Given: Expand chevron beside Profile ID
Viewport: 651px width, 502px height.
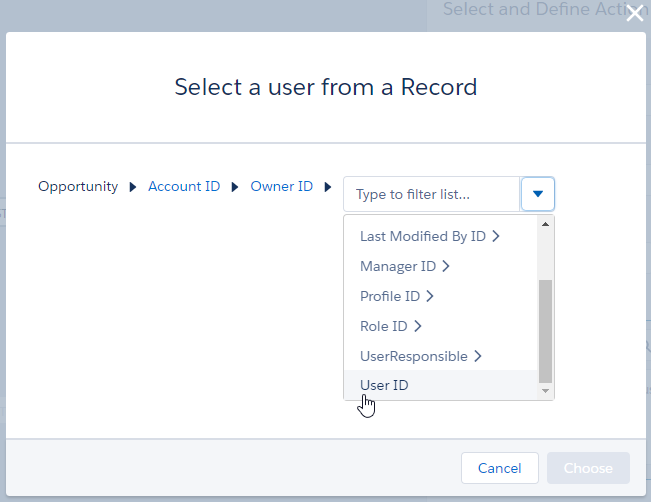Looking at the screenshot, I should [430, 296].
